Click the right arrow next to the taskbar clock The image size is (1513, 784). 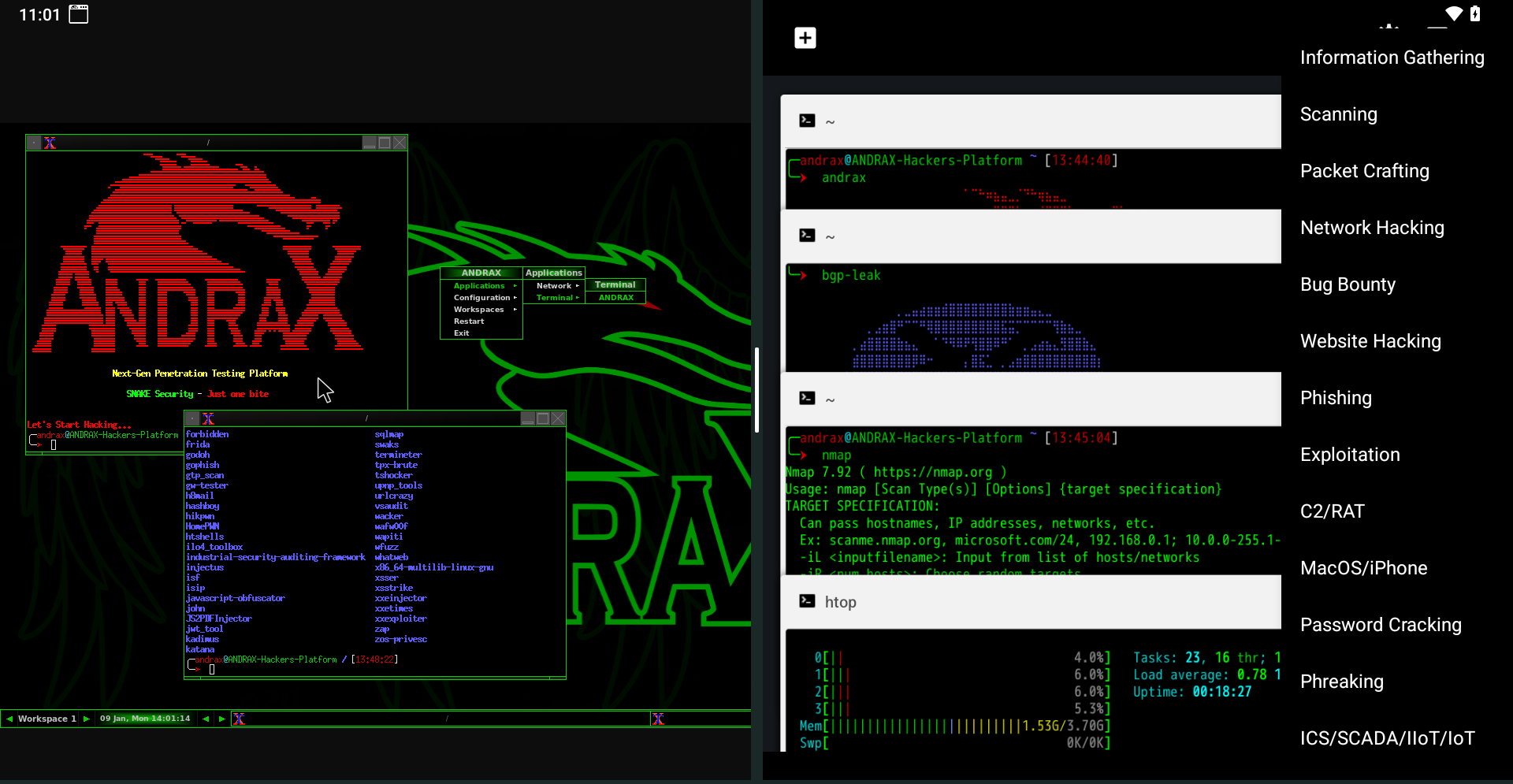(221, 718)
